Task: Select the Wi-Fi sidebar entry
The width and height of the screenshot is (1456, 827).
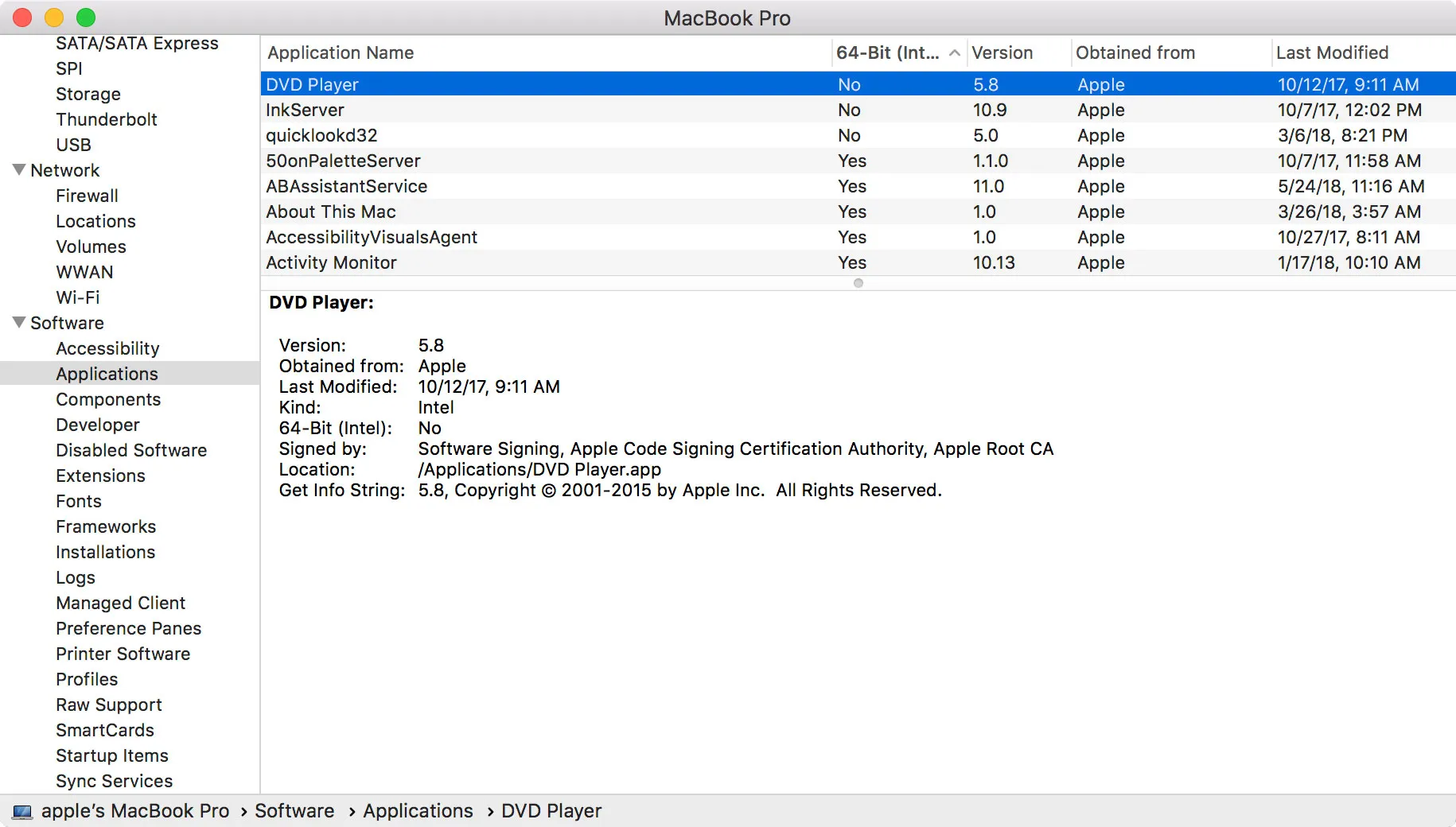Action: point(77,297)
